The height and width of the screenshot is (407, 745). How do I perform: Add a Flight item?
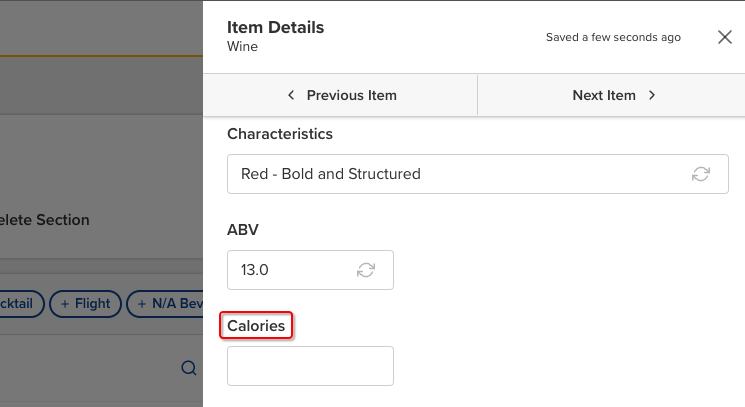click(x=85, y=304)
